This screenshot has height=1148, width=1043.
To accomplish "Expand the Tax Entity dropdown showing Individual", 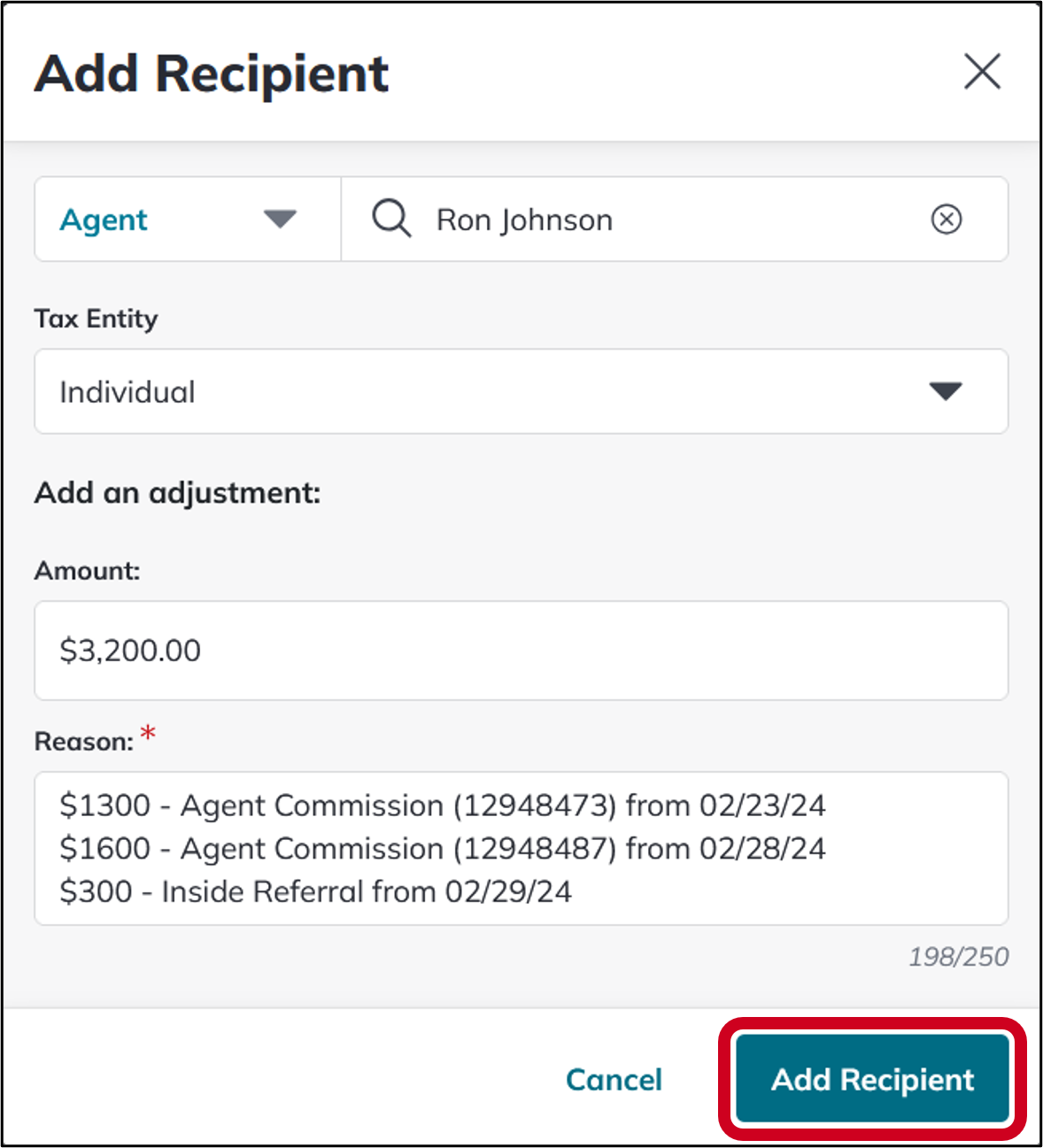I will pos(521,391).
